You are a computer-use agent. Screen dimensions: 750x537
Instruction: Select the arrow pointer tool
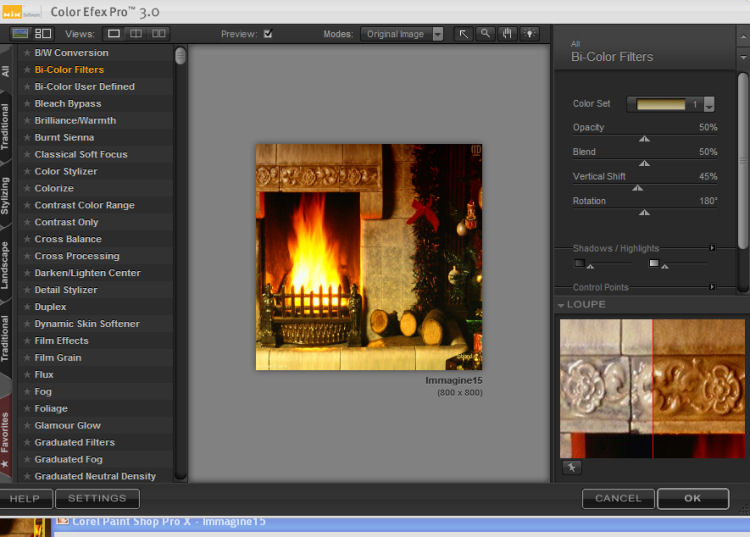(463, 34)
